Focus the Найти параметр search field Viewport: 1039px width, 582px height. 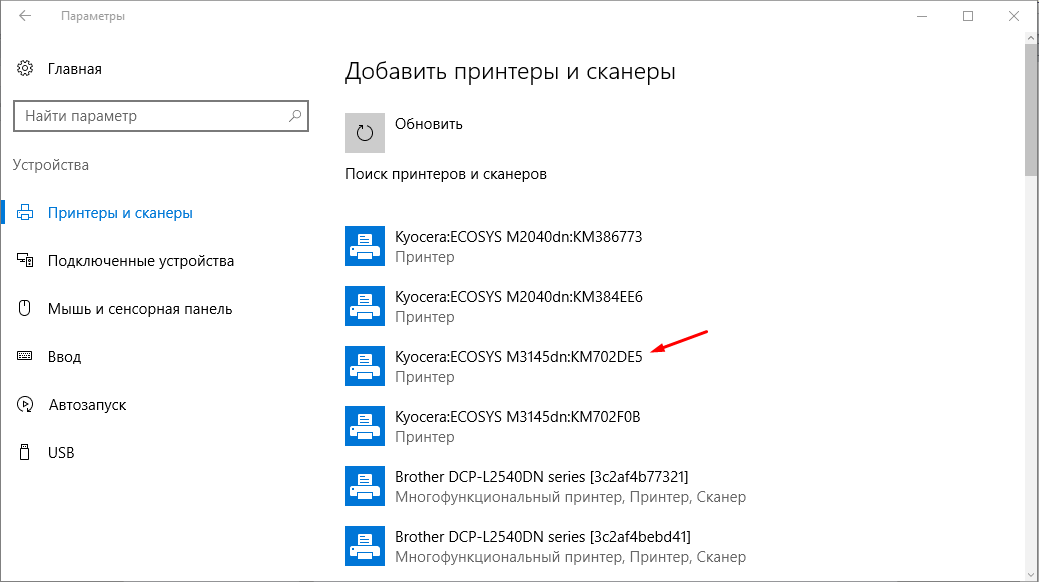pyautogui.click(x=161, y=116)
